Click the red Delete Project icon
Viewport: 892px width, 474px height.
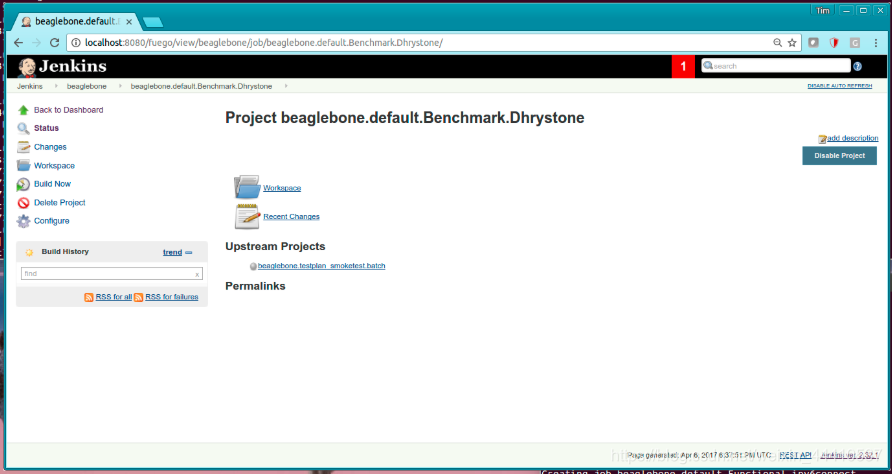[23, 203]
